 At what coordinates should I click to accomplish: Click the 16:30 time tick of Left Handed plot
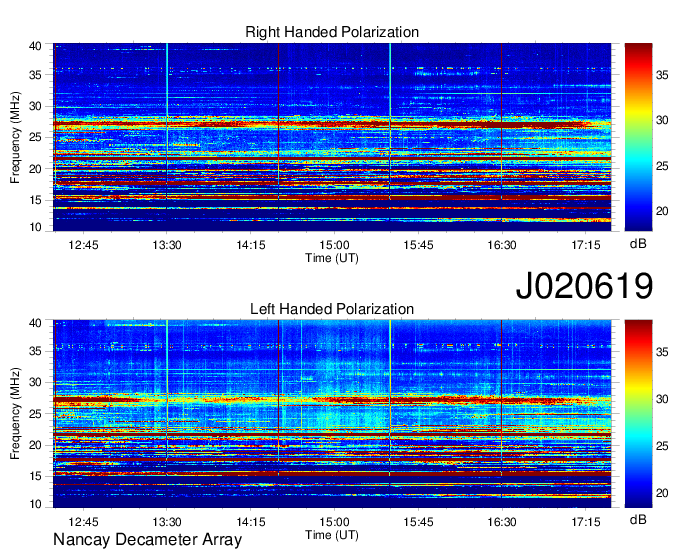[502, 522]
